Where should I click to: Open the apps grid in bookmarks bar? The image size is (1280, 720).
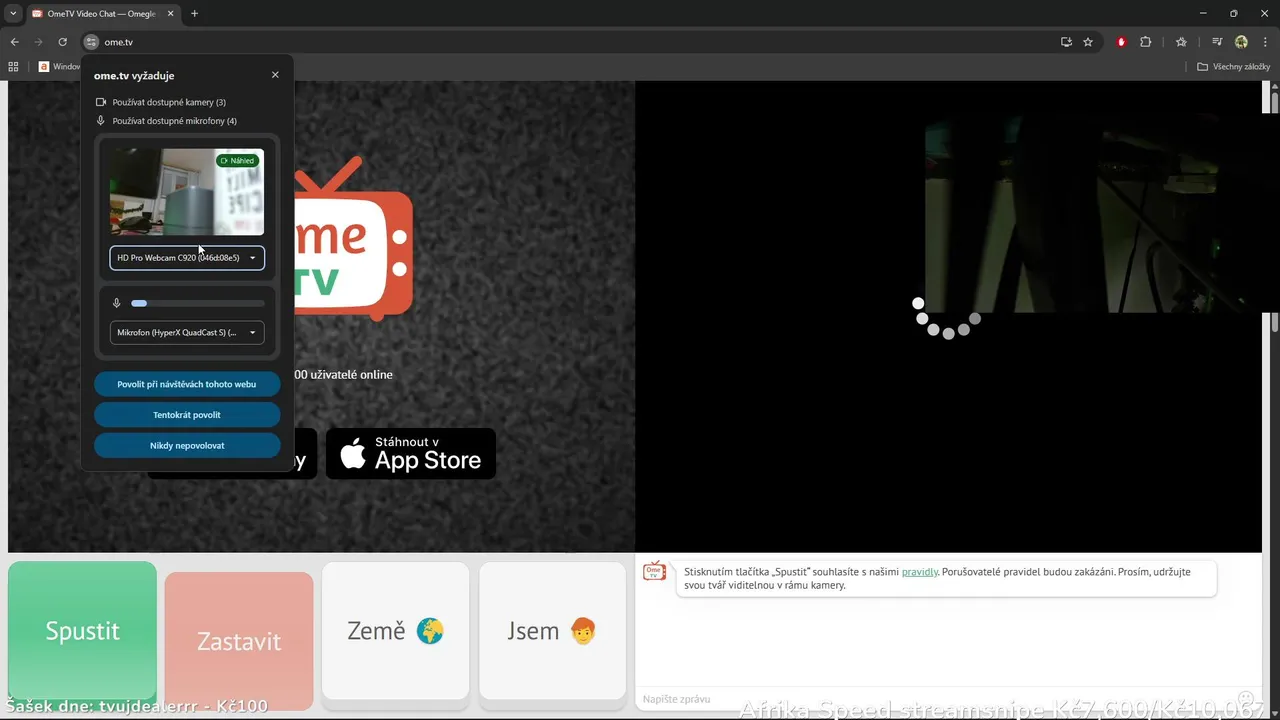pyautogui.click(x=14, y=67)
